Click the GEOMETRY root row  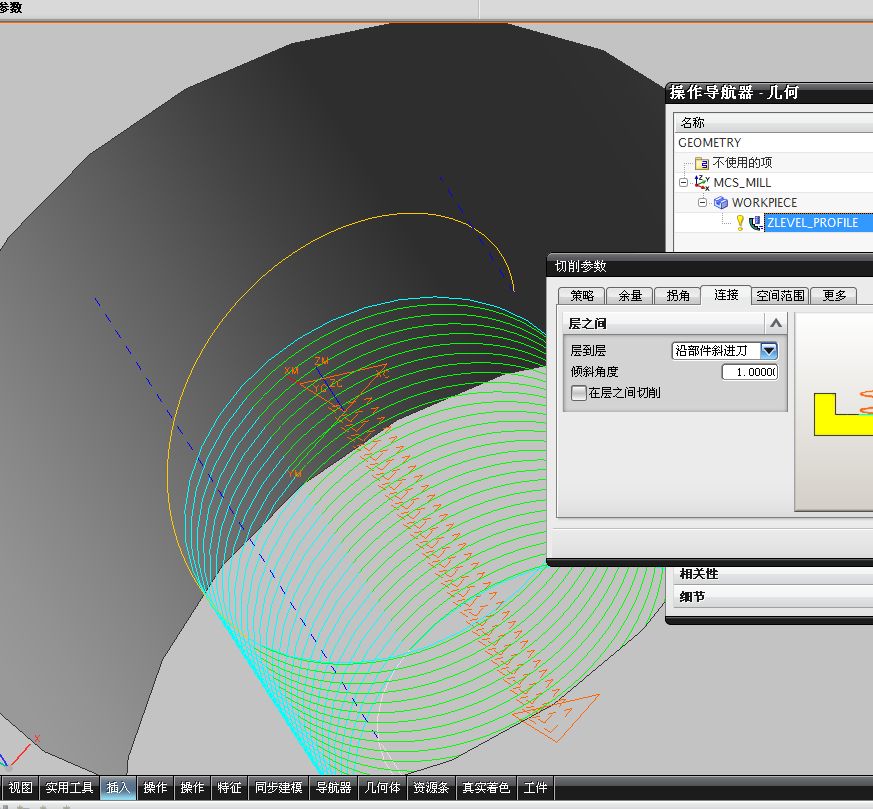click(x=774, y=143)
